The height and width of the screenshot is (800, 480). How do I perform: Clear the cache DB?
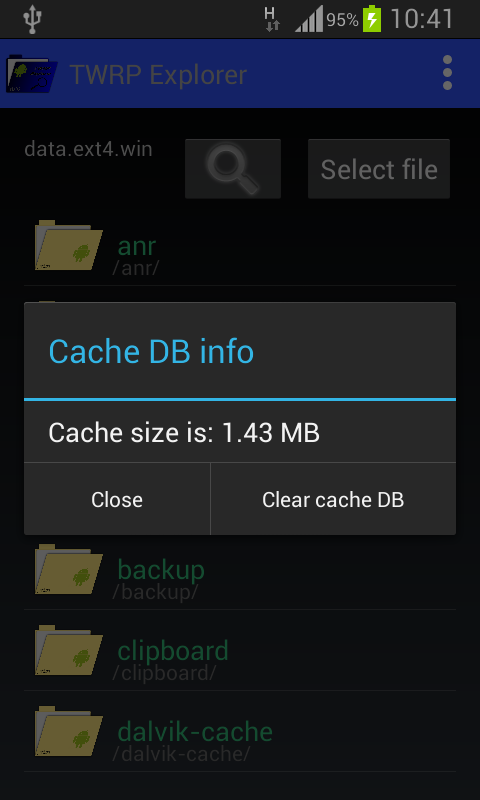pos(333,499)
